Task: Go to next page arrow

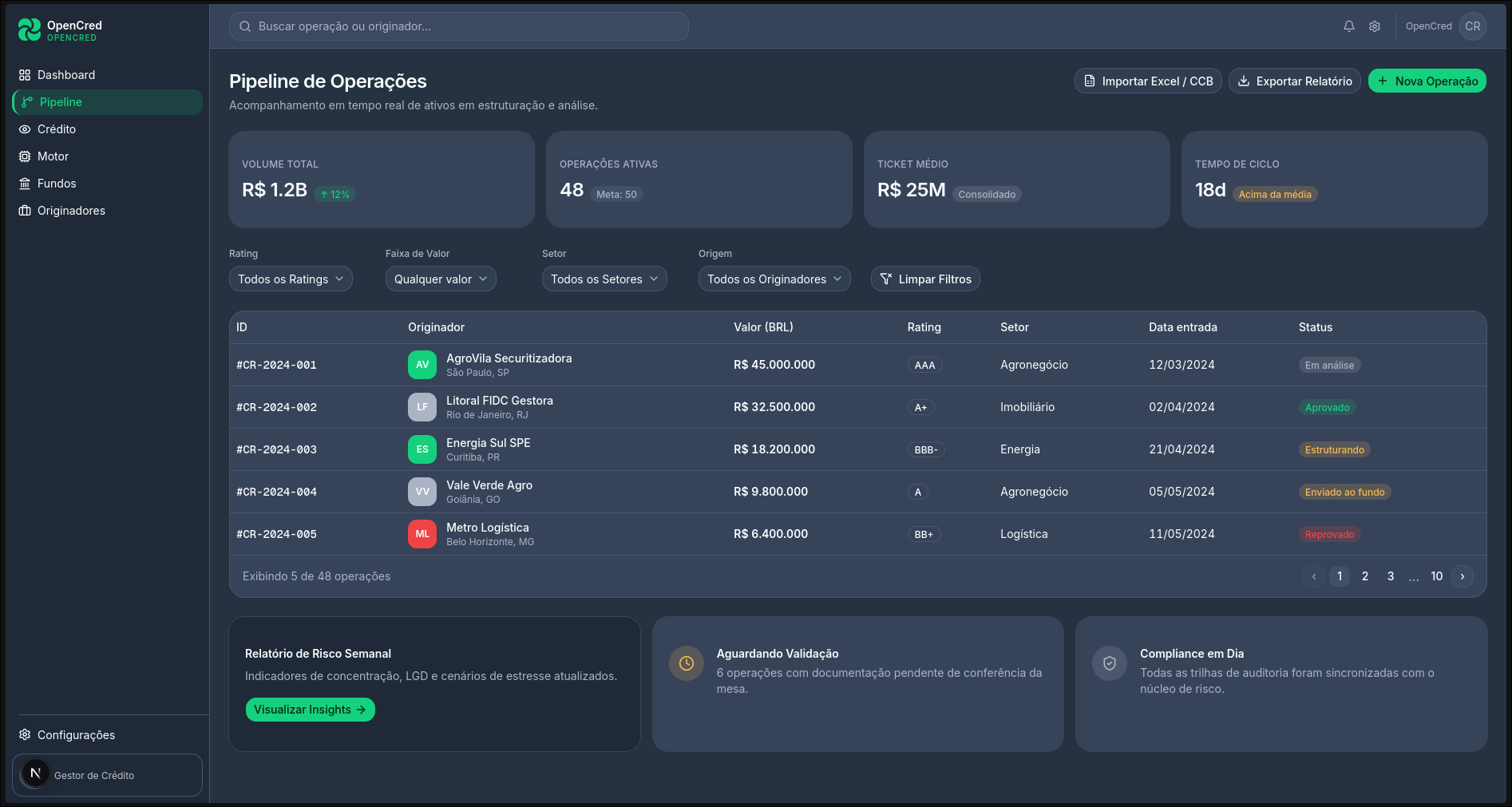Action: click(x=1463, y=576)
